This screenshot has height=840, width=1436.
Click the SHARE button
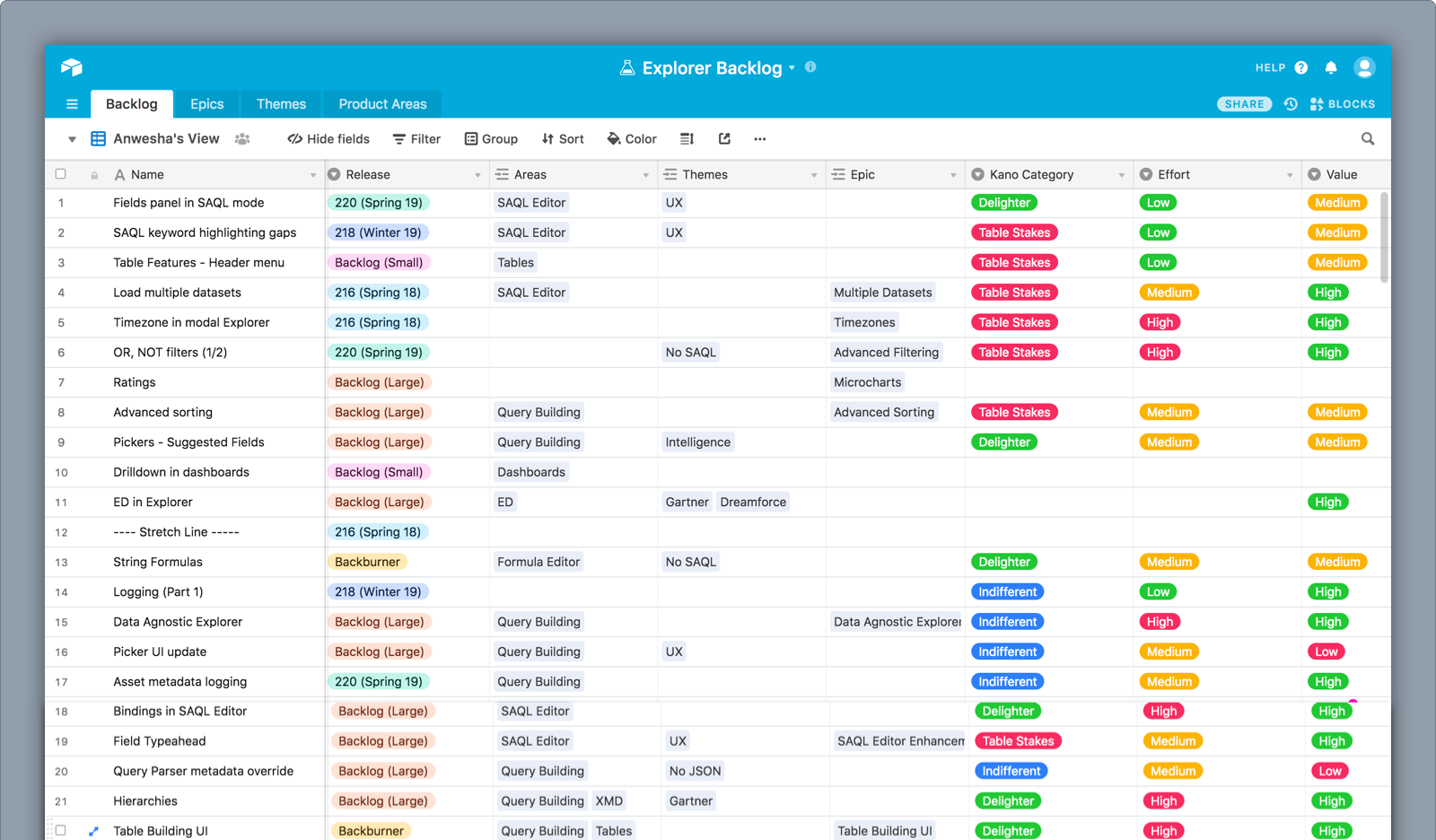click(1244, 104)
